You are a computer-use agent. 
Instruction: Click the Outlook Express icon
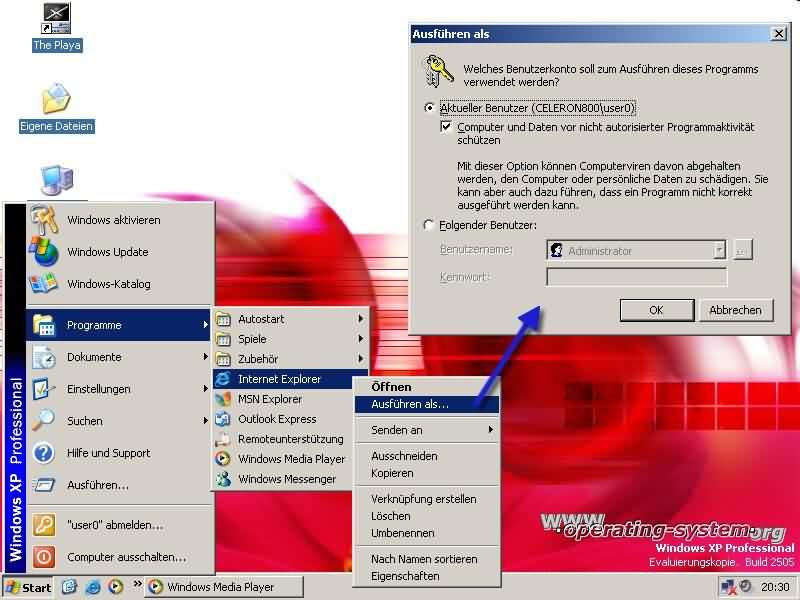pyautogui.click(x=223, y=419)
